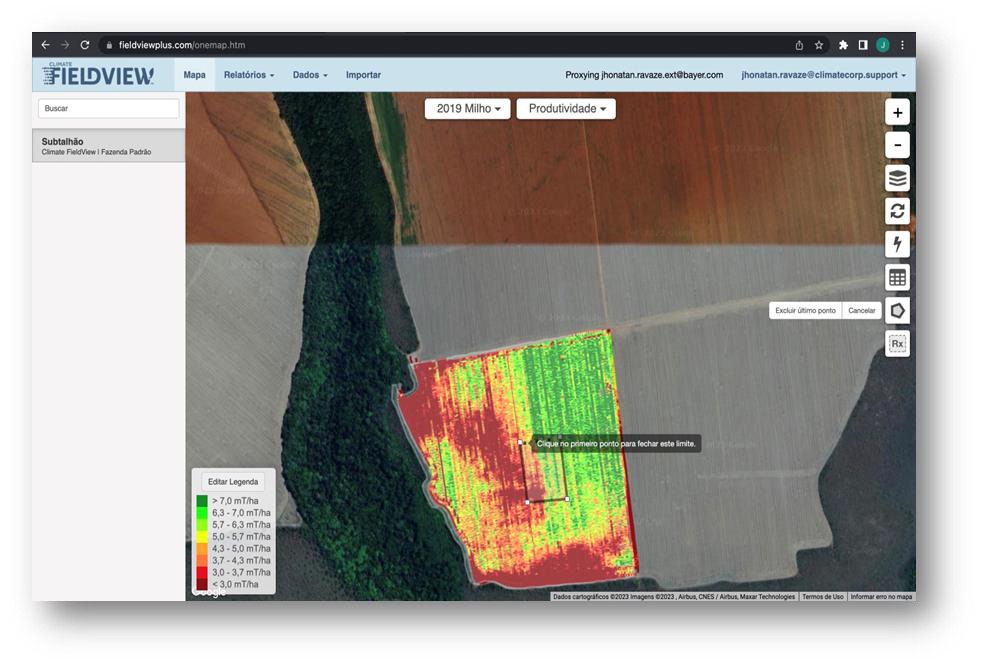Expand the 2019 Milho season dropdown
The image size is (981, 666).
(467, 109)
